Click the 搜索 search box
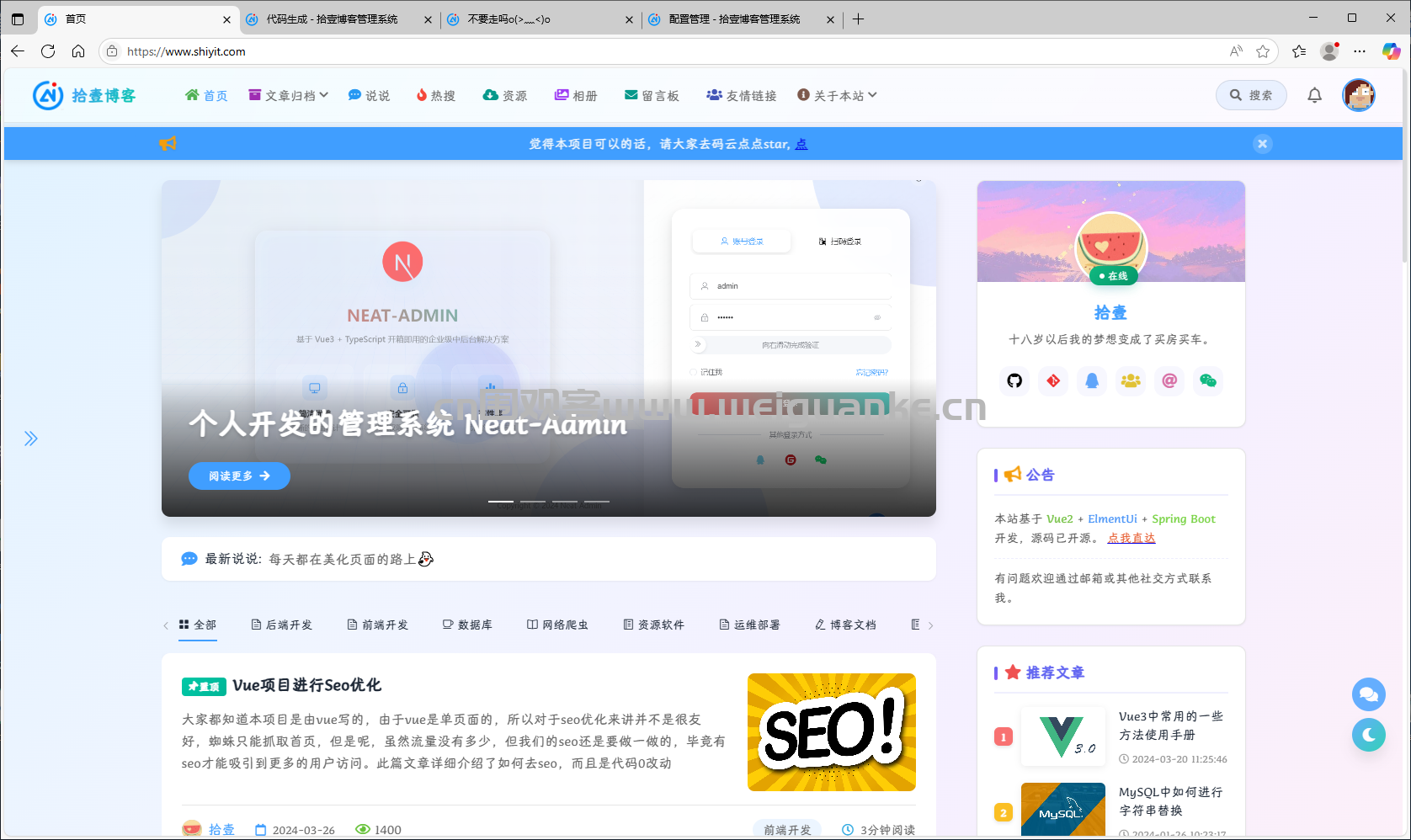The height and width of the screenshot is (840, 1411). tap(1251, 95)
